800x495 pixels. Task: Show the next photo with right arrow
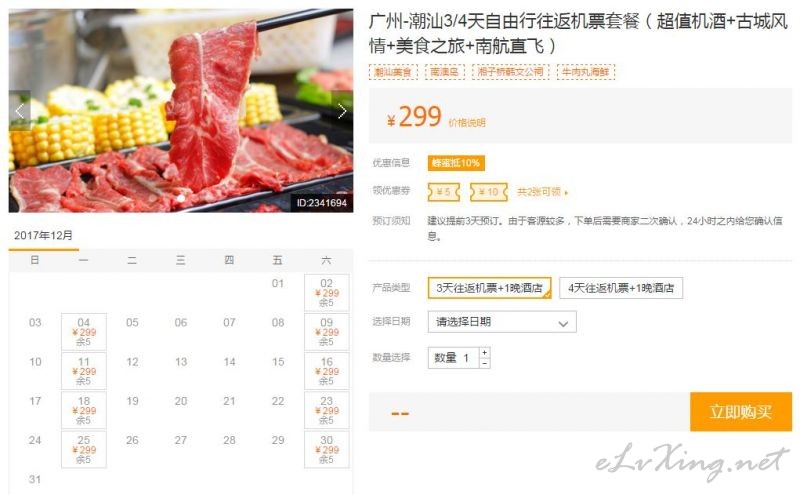click(342, 111)
